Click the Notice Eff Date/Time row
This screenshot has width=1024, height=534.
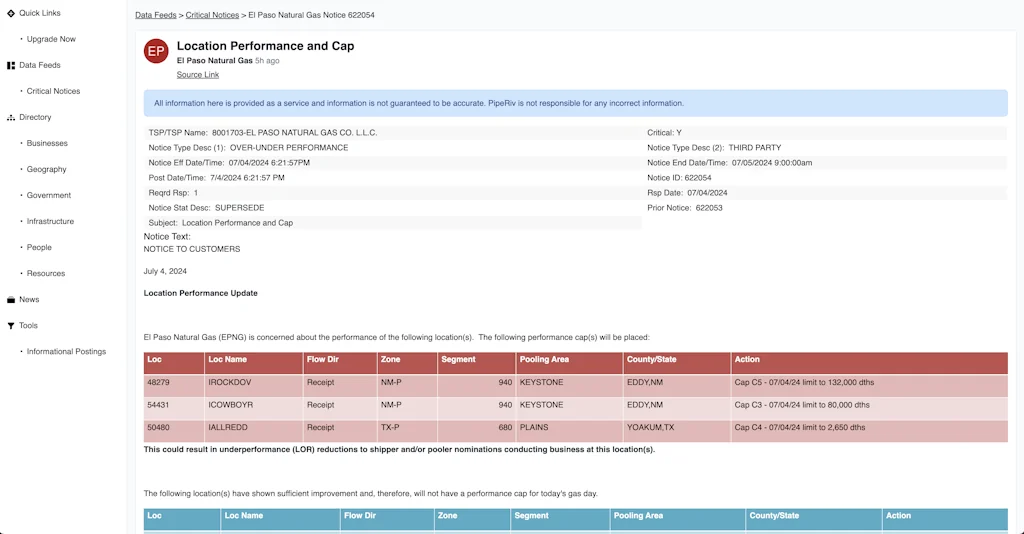tap(393, 163)
